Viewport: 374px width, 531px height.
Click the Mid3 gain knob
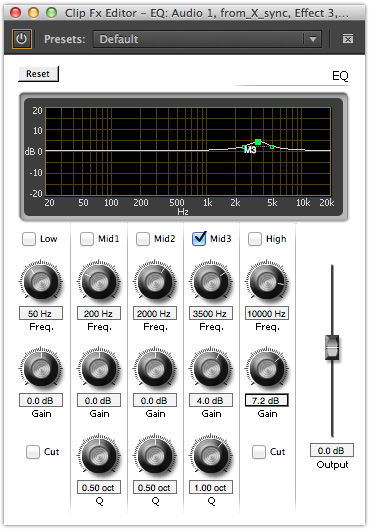pyautogui.click(x=211, y=368)
